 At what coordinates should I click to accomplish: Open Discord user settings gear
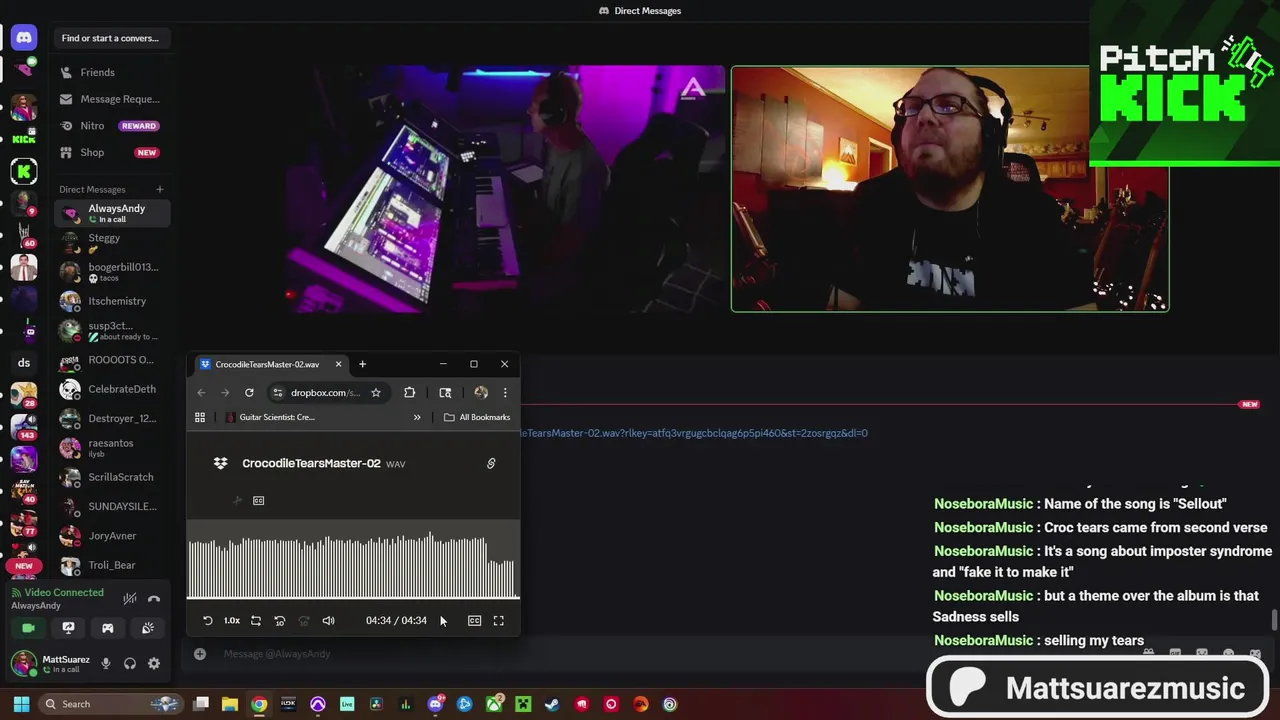(154, 664)
